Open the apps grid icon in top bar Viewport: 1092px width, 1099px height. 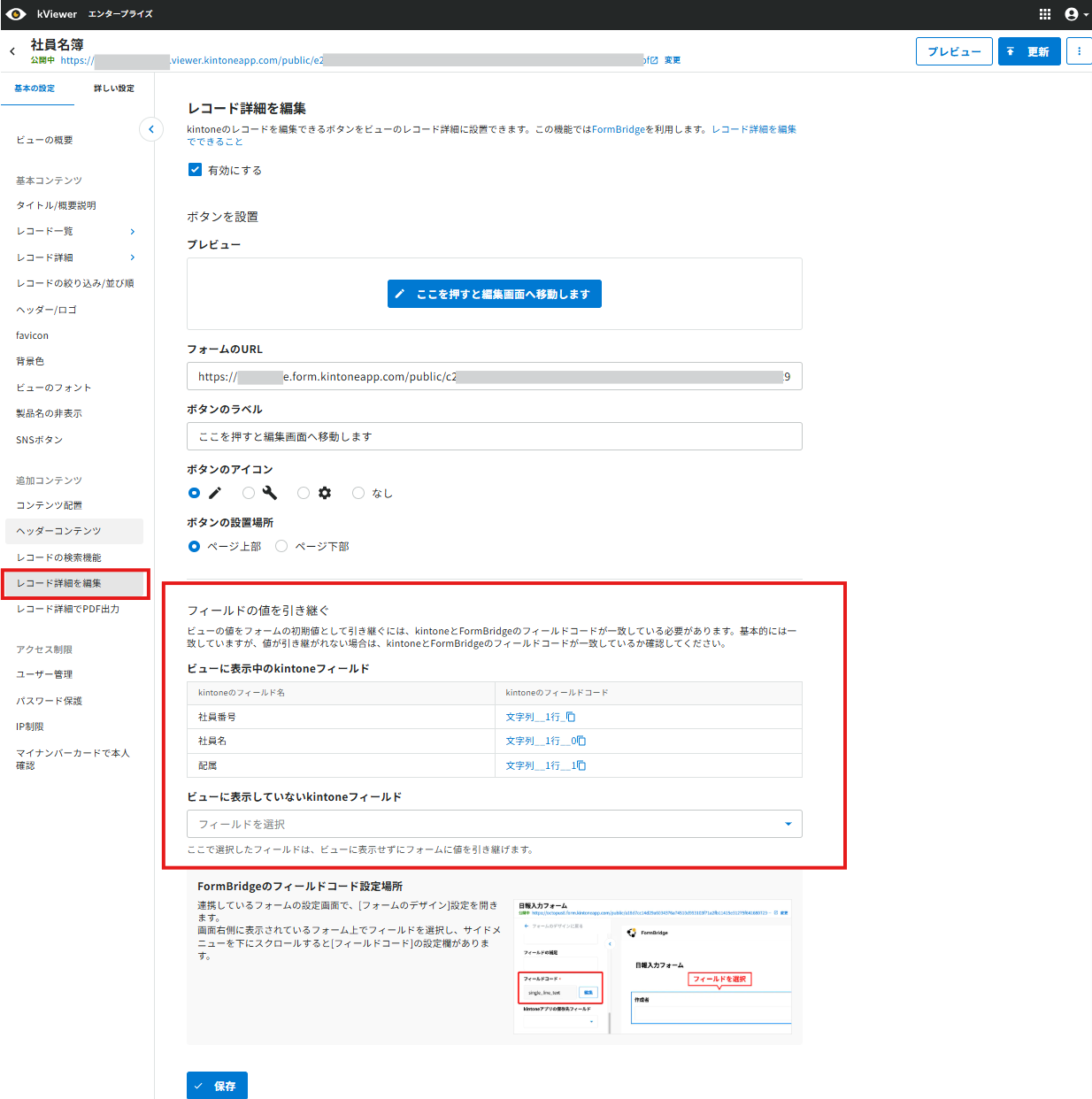click(x=1045, y=14)
